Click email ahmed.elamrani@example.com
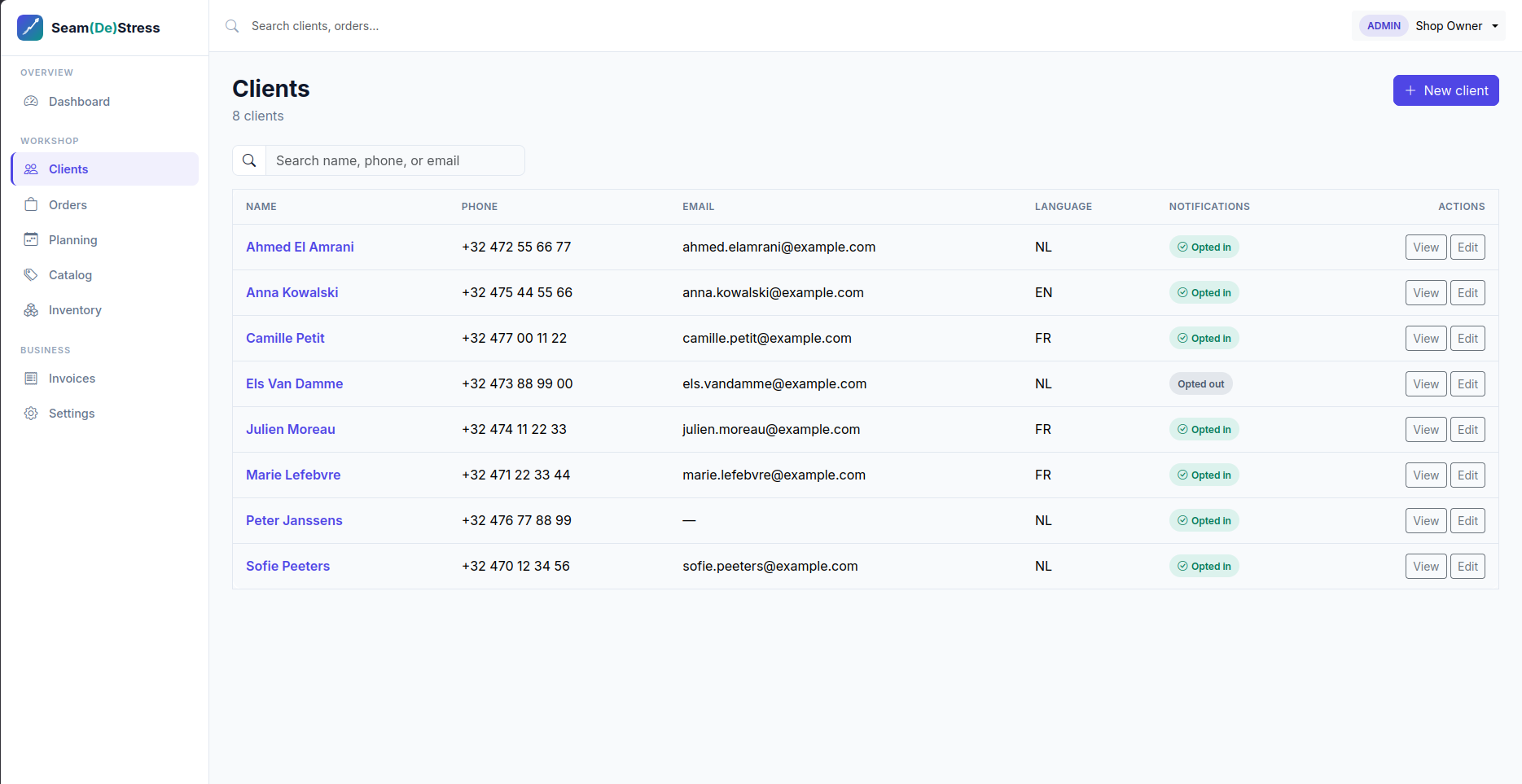Viewport: 1522px width, 784px height. point(779,247)
